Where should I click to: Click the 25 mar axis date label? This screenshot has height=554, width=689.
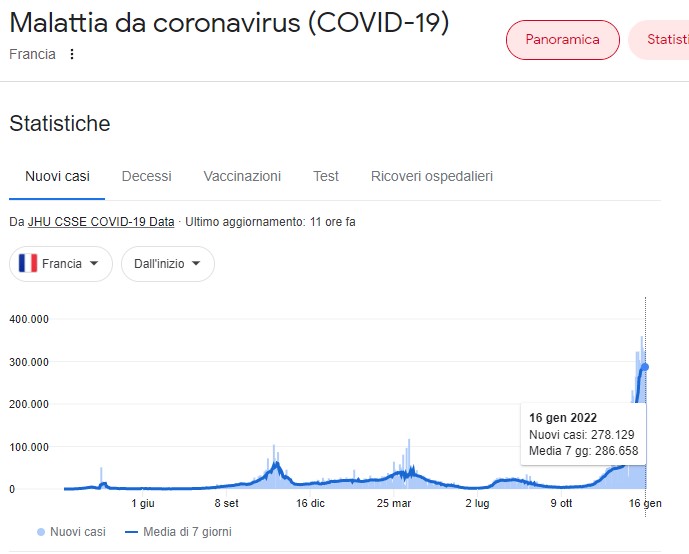(x=394, y=503)
